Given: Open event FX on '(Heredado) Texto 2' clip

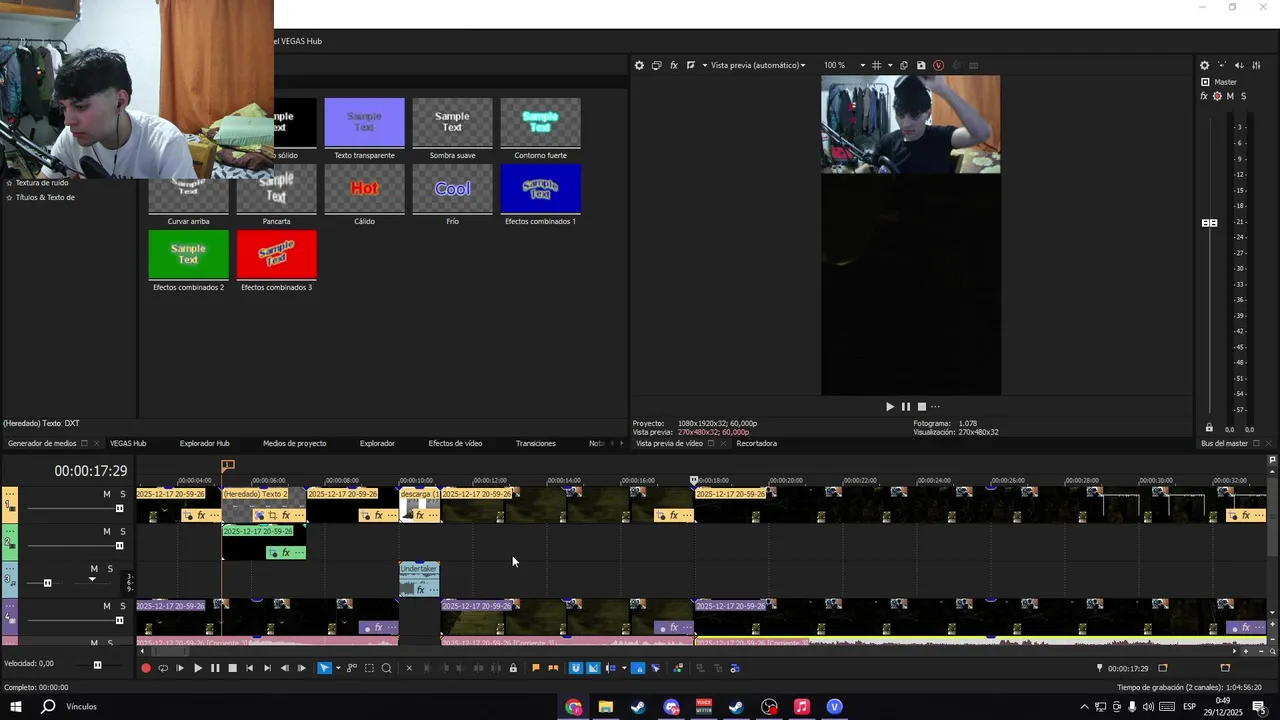Looking at the screenshot, I should click(286, 516).
